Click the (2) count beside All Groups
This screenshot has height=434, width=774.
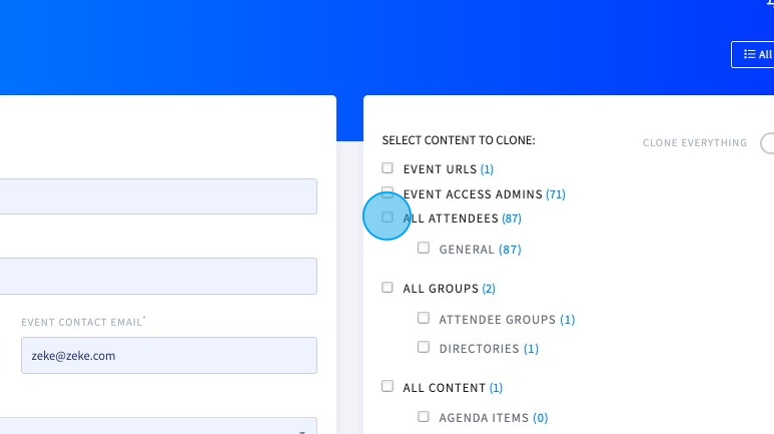pyautogui.click(x=489, y=288)
